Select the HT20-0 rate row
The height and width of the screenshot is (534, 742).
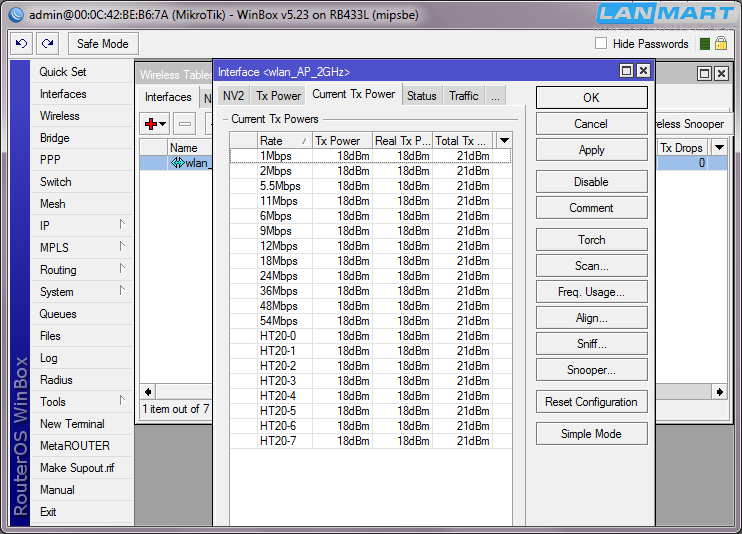click(x=371, y=336)
